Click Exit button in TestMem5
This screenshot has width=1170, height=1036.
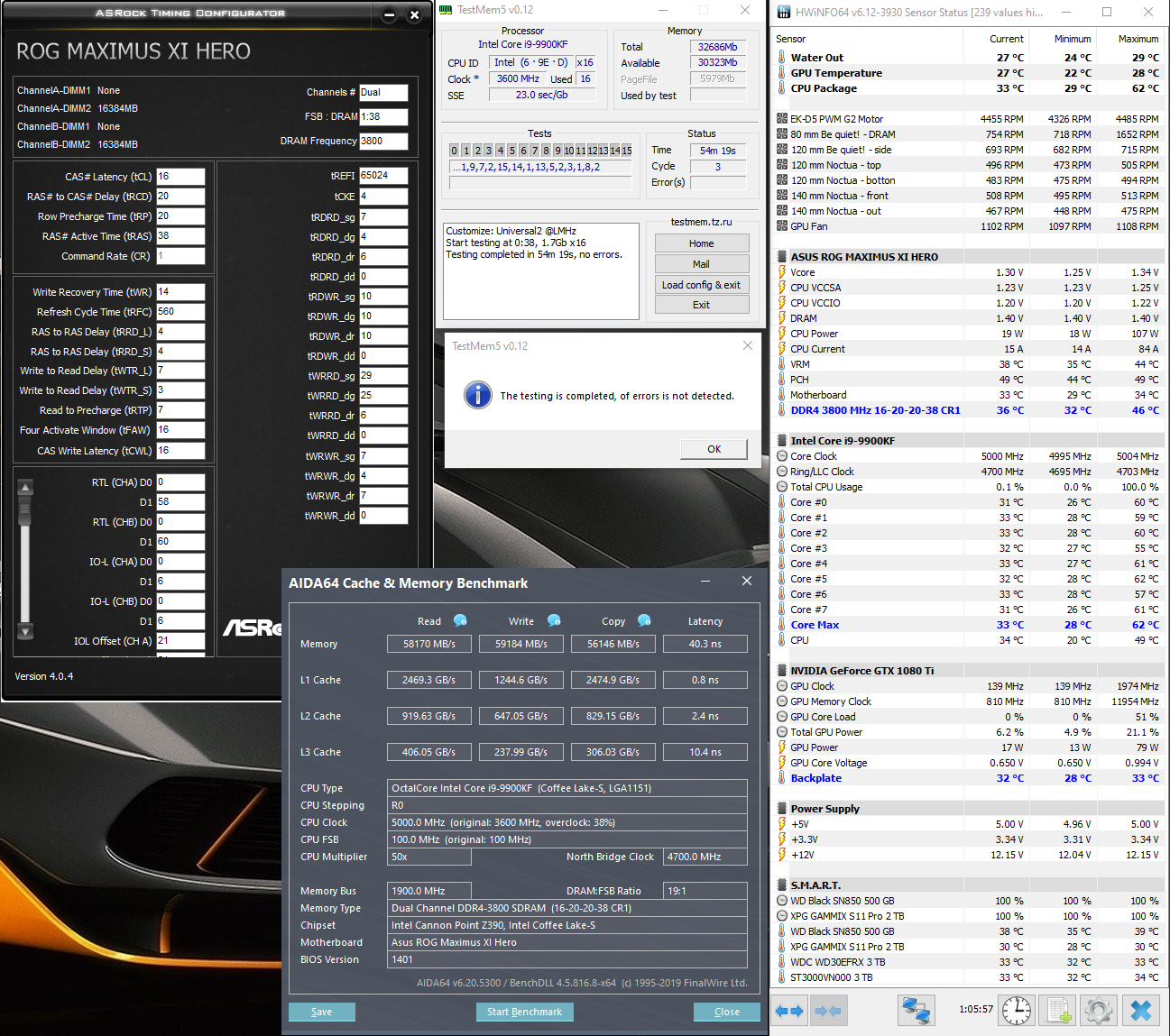[702, 305]
